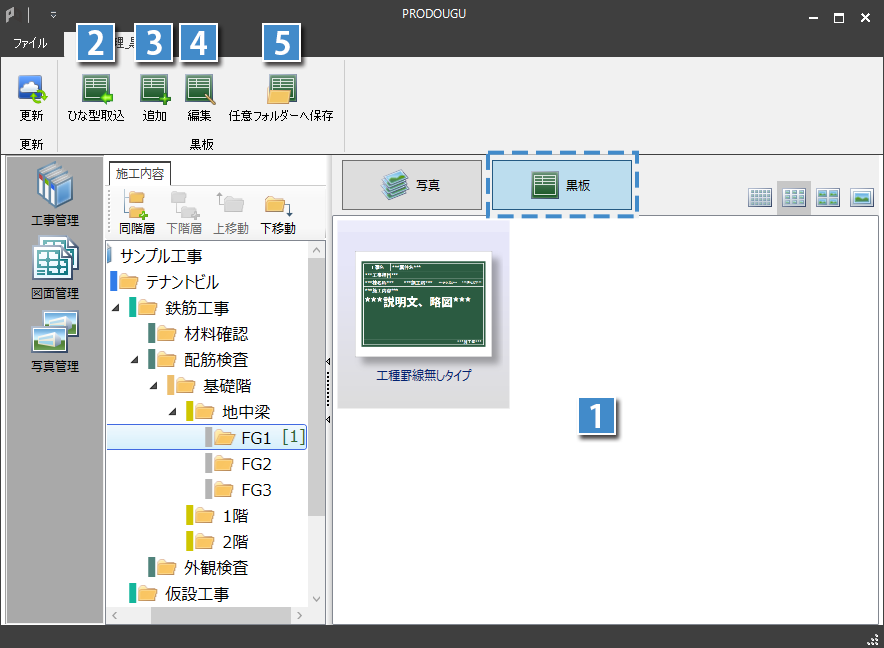Screen dimensions: 884x648
Task: Click 任意フォルダーへ保存 save icon
Action: click(x=281, y=90)
